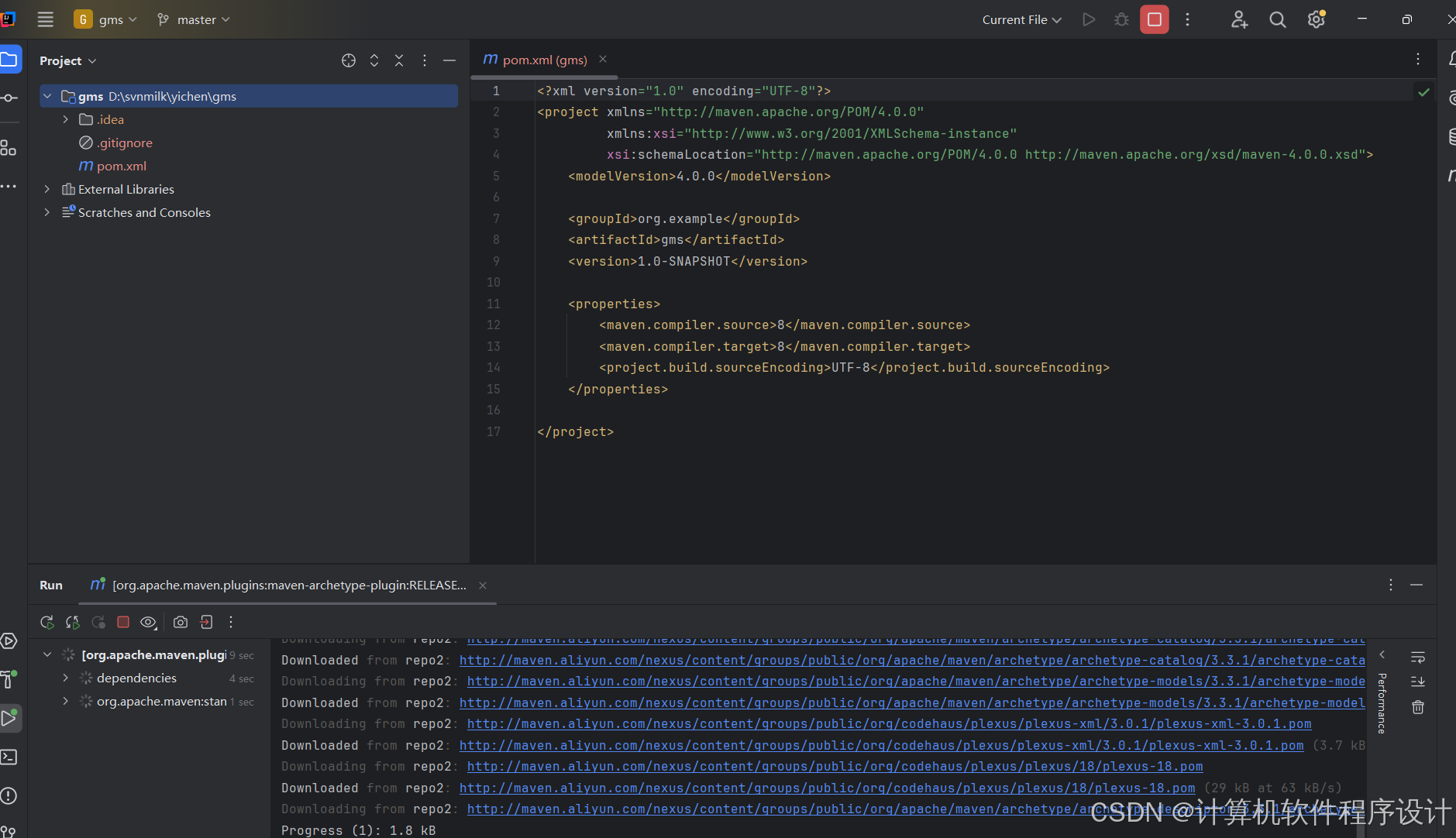Collapse all in Project tree
Viewport: 1456px width, 838px height.
(399, 60)
